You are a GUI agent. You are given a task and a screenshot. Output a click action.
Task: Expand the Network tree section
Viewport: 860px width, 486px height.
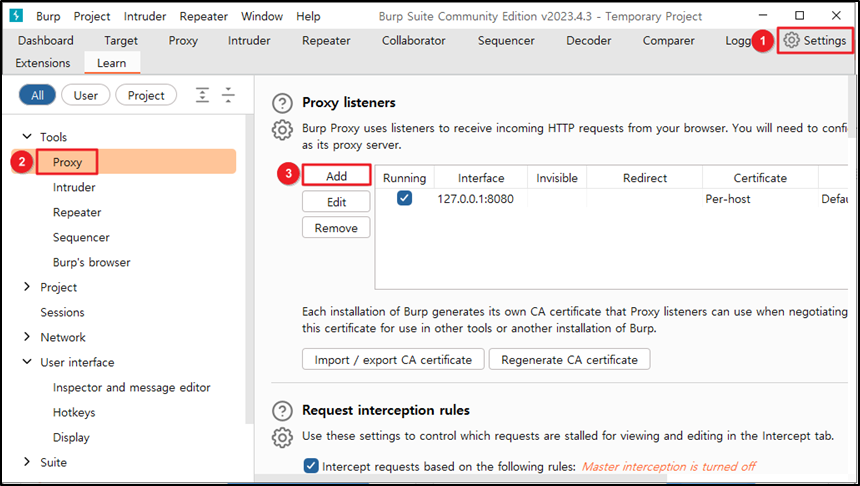26,336
